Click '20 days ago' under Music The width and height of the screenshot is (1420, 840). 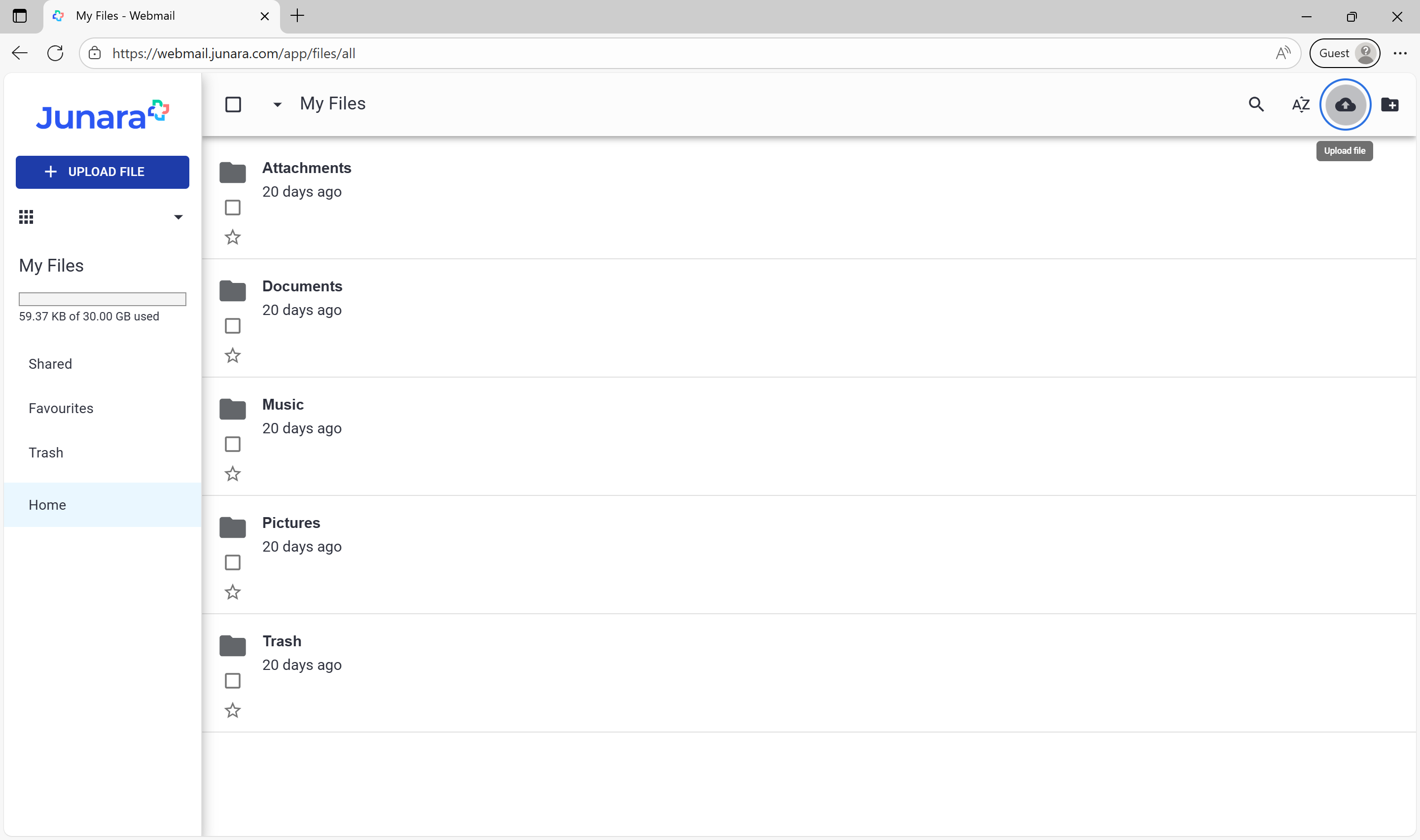(302, 428)
